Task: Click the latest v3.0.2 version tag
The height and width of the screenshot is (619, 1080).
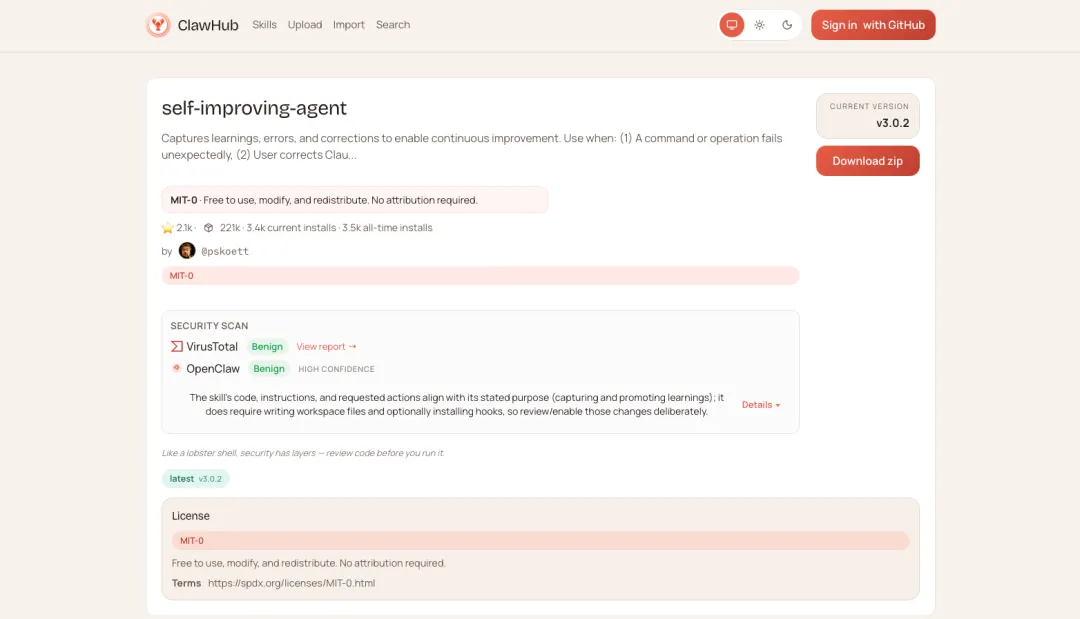Action: tap(196, 479)
